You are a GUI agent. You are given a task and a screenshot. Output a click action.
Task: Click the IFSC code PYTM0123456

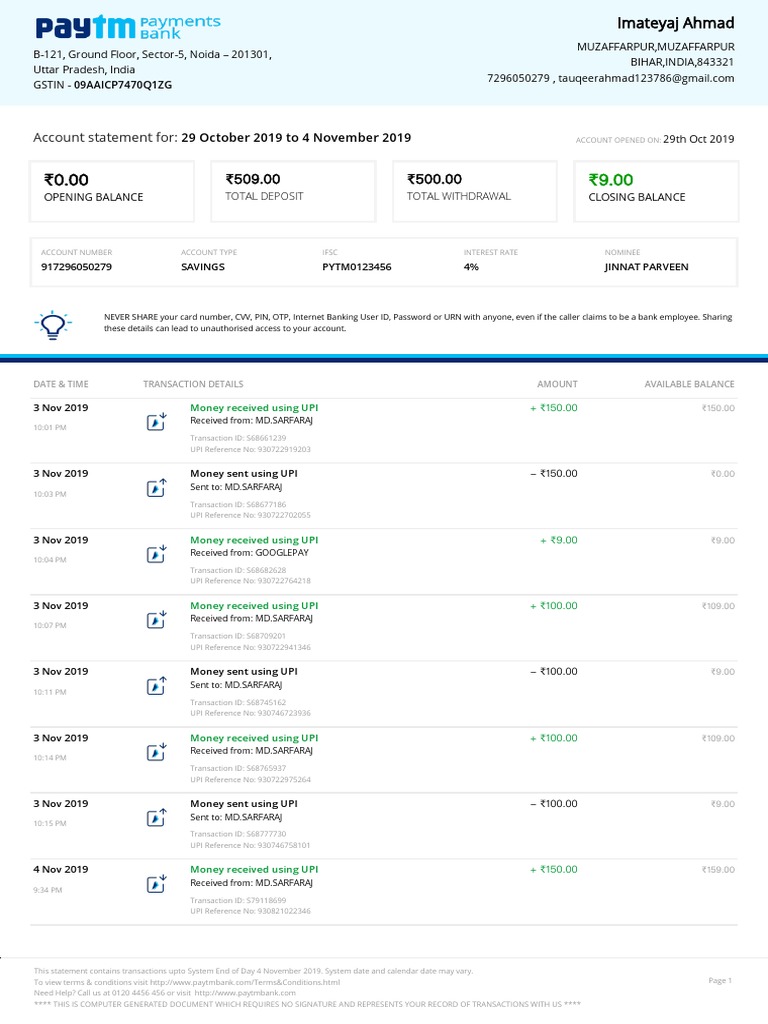pyautogui.click(x=356, y=267)
